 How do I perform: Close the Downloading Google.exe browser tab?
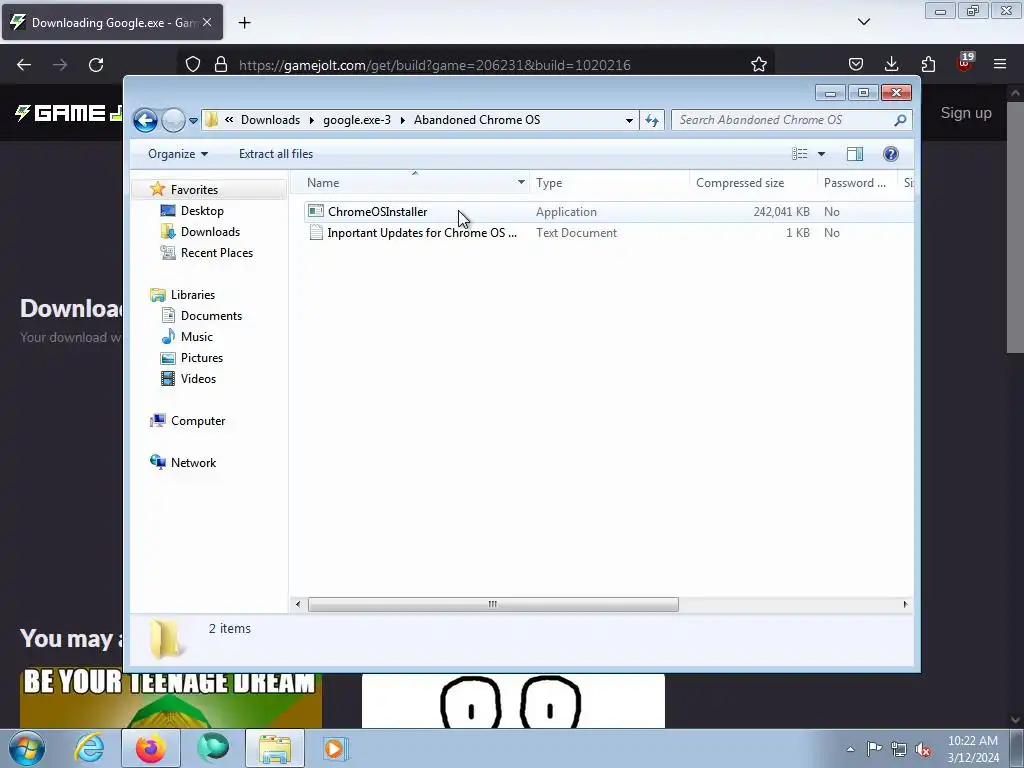[x=207, y=22]
